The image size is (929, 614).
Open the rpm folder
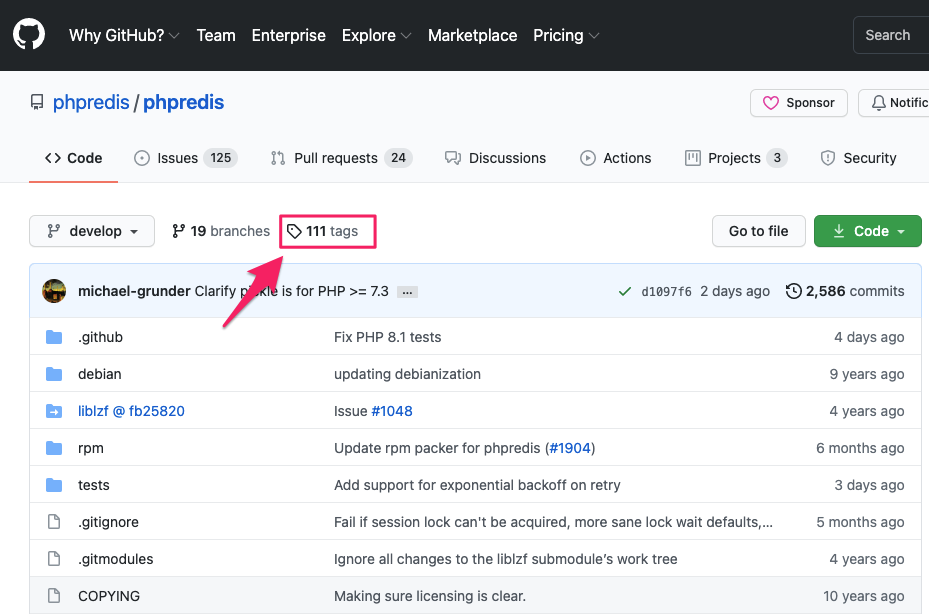pyautogui.click(x=91, y=449)
